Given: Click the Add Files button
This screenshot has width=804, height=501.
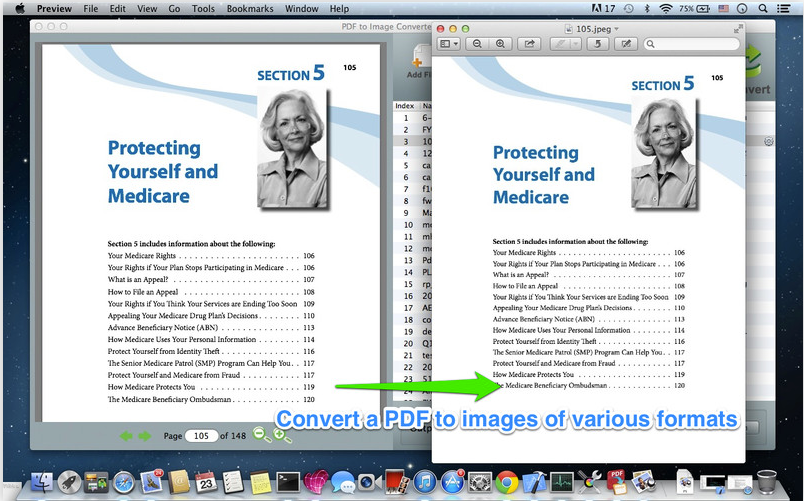Looking at the screenshot, I should [419, 63].
